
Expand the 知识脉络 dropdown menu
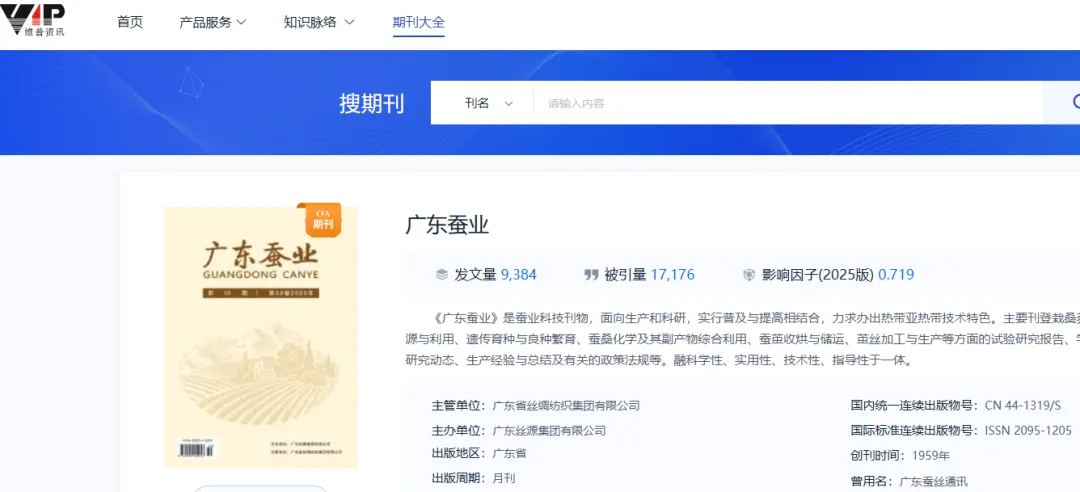click(x=319, y=22)
